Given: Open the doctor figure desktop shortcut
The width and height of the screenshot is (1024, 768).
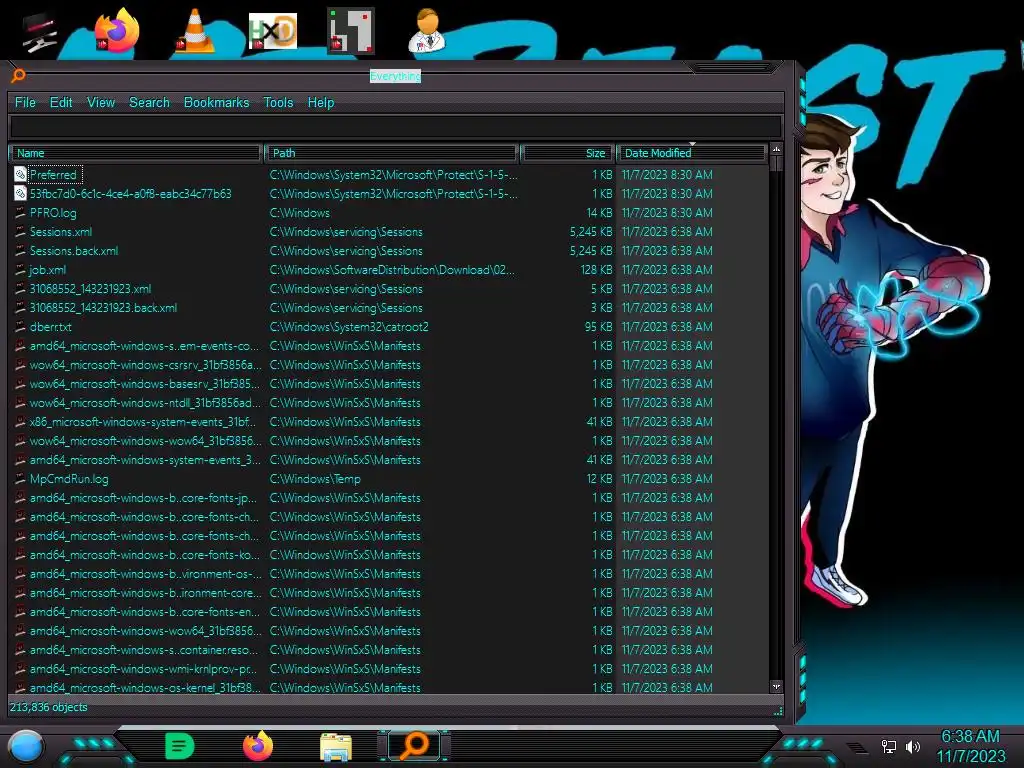Looking at the screenshot, I should (427, 31).
